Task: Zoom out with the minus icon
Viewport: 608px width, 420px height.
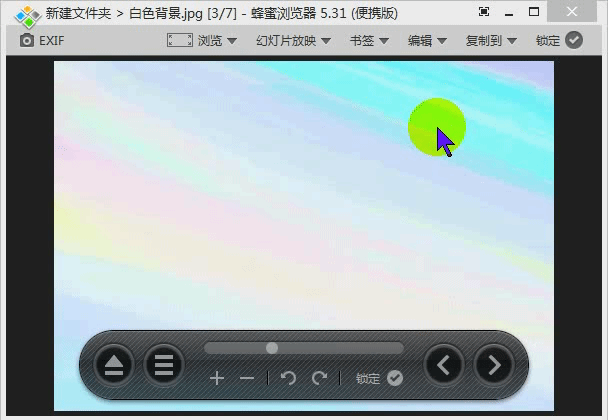Action: [247, 378]
